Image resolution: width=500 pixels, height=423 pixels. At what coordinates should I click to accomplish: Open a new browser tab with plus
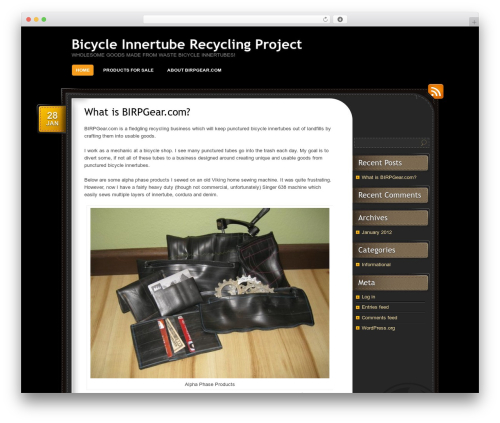point(474,22)
